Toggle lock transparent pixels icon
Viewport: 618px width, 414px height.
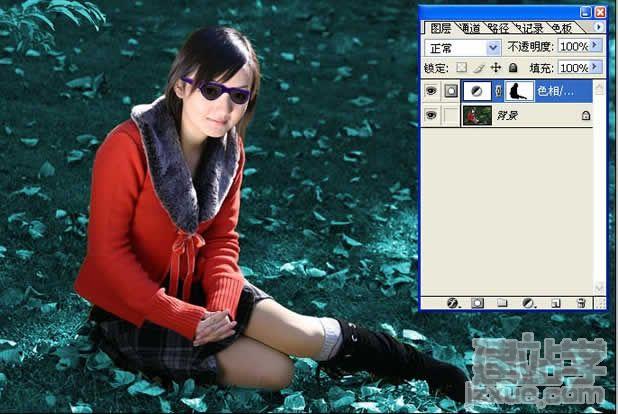[461, 68]
